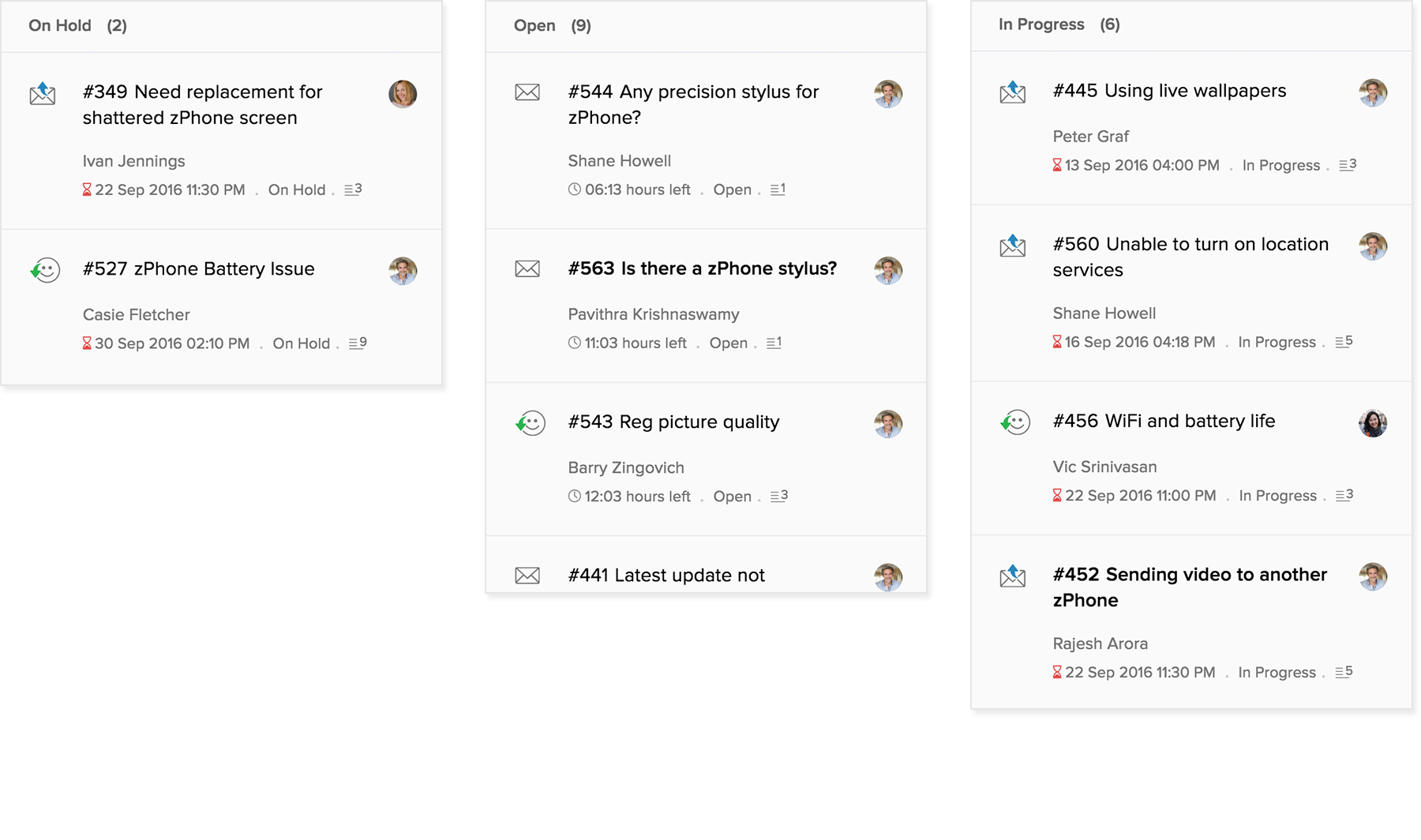The height and width of the screenshot is (840, 1421).
Task: Open ticket #563 Is there a zPhone stylus?
Action: click(702, 268)
